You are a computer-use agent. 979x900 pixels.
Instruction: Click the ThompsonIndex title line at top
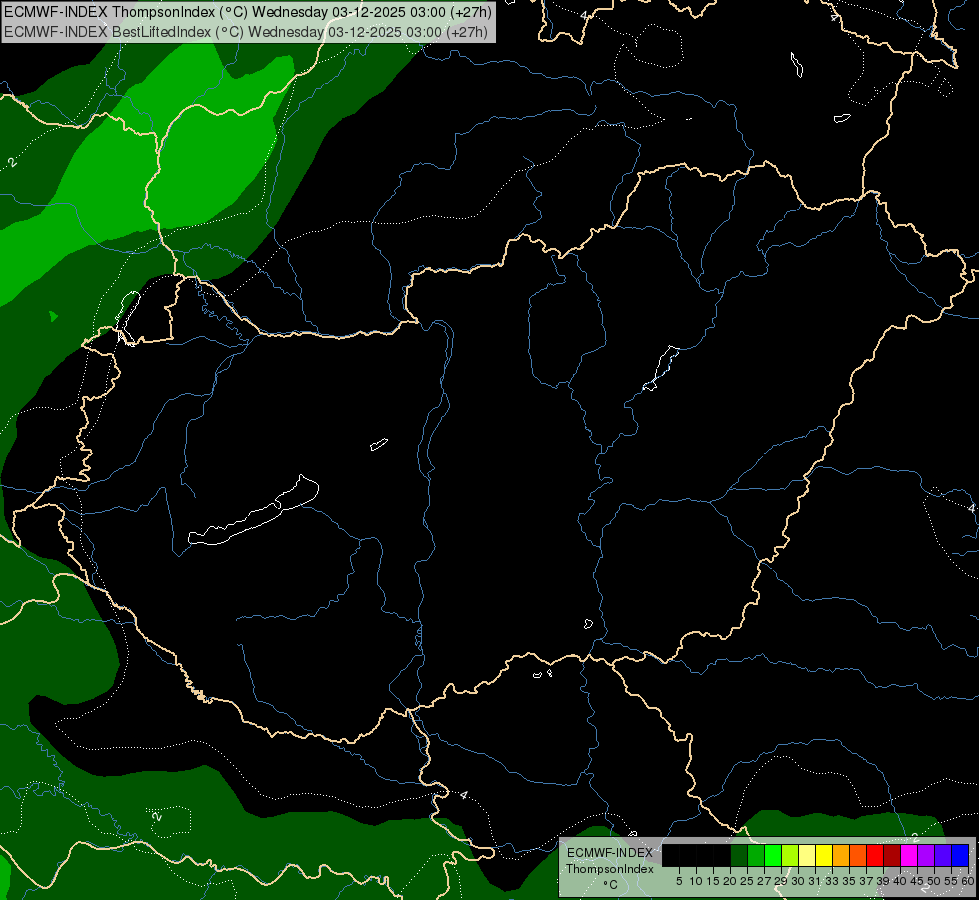248,12
